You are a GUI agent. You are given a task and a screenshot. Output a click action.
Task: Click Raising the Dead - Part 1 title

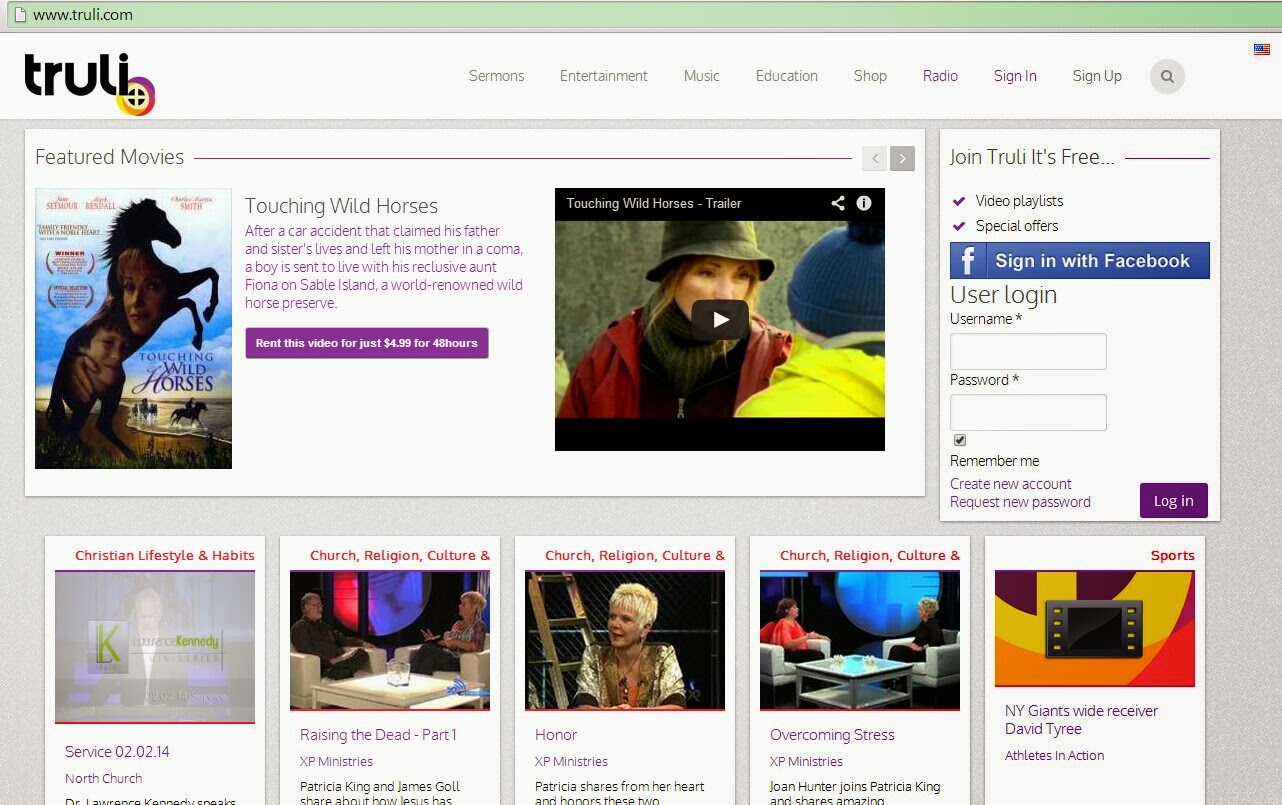tap(378, 735)
